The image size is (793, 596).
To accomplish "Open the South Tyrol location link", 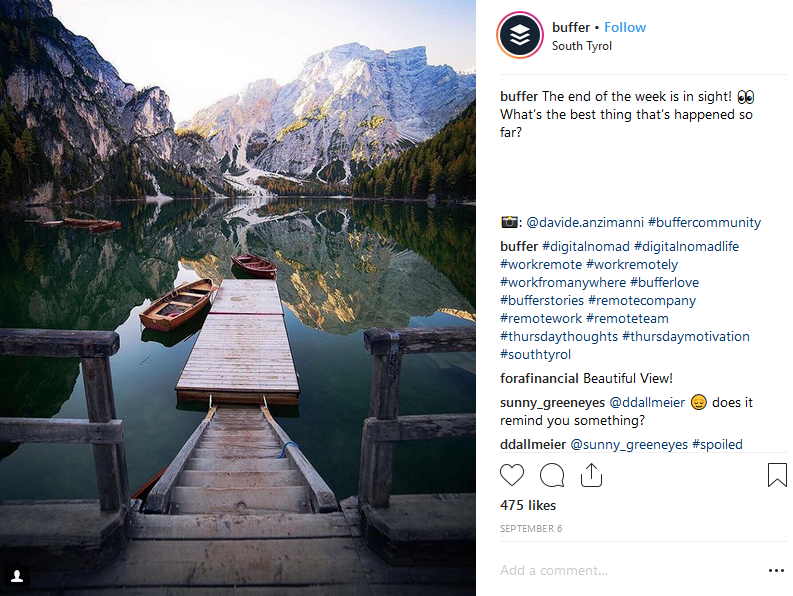I will 582,46.
